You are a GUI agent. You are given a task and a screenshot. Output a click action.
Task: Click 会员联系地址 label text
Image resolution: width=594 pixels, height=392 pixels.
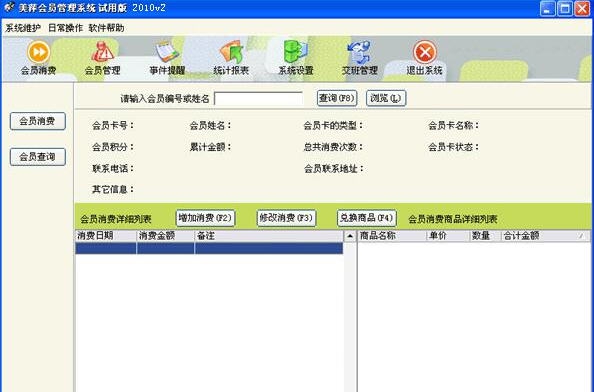coord(334,169)
